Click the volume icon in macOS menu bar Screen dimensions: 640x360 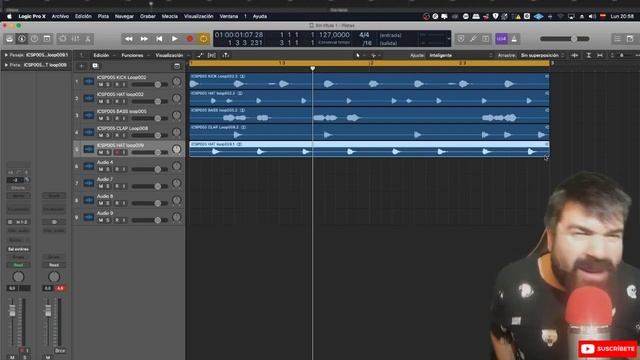[x=592, y=16]
